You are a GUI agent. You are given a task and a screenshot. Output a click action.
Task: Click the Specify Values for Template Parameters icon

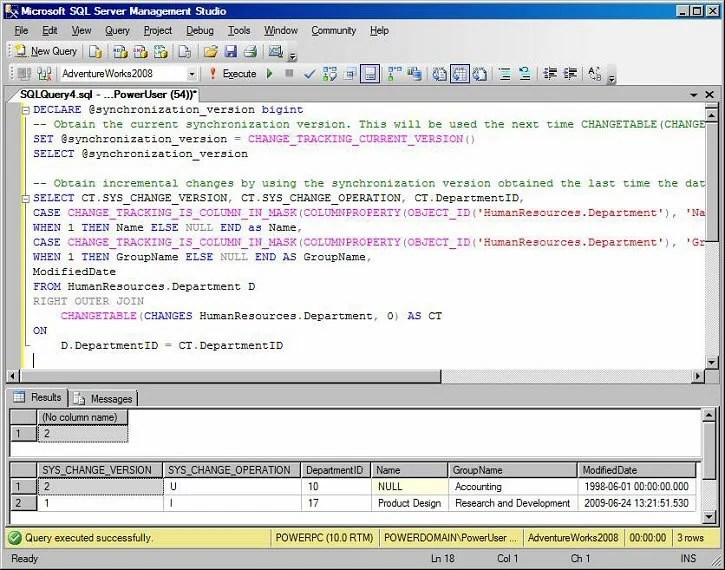(x=595, y=74)
